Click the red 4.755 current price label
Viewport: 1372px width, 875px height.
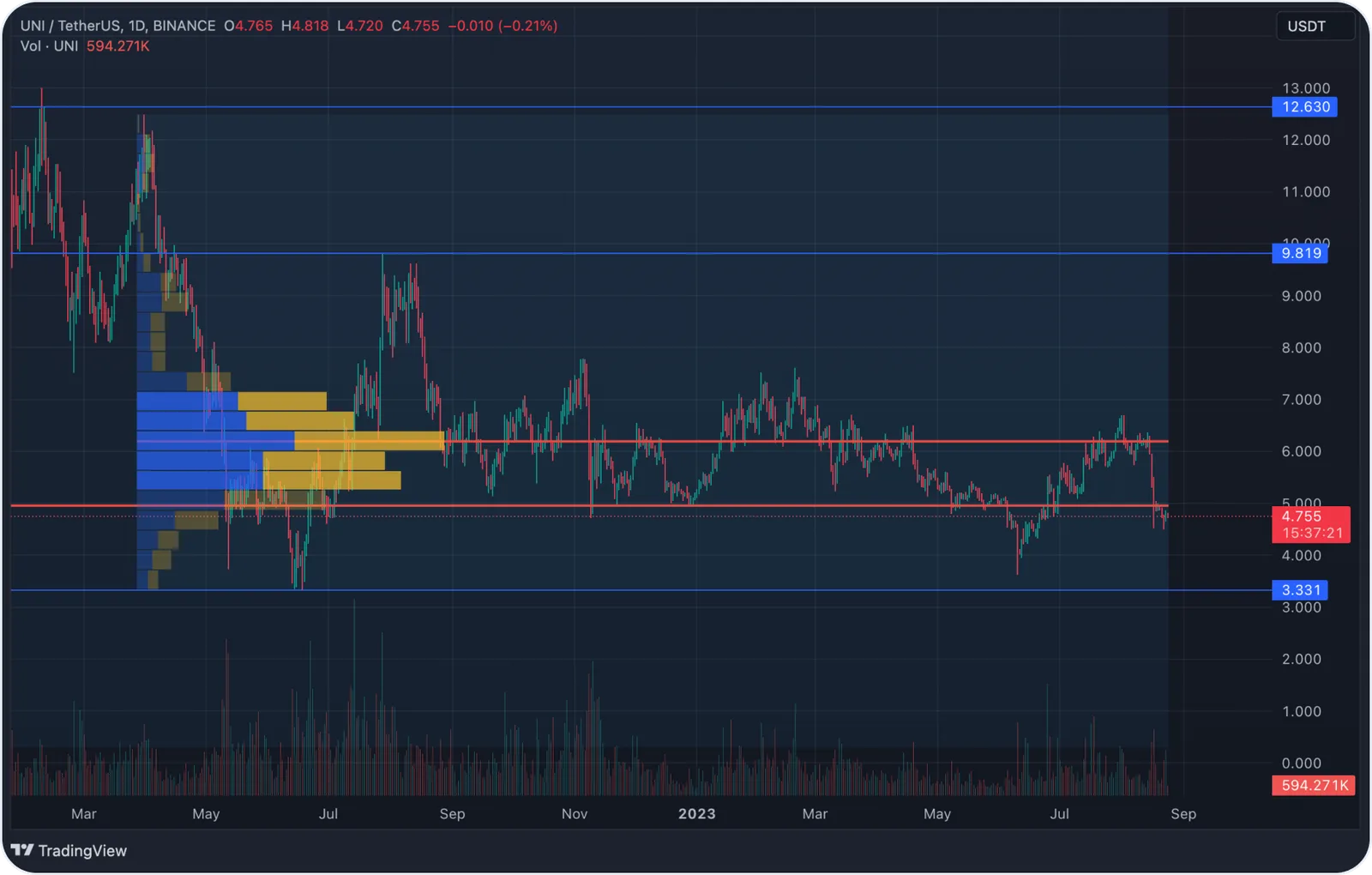point(1301,516)
